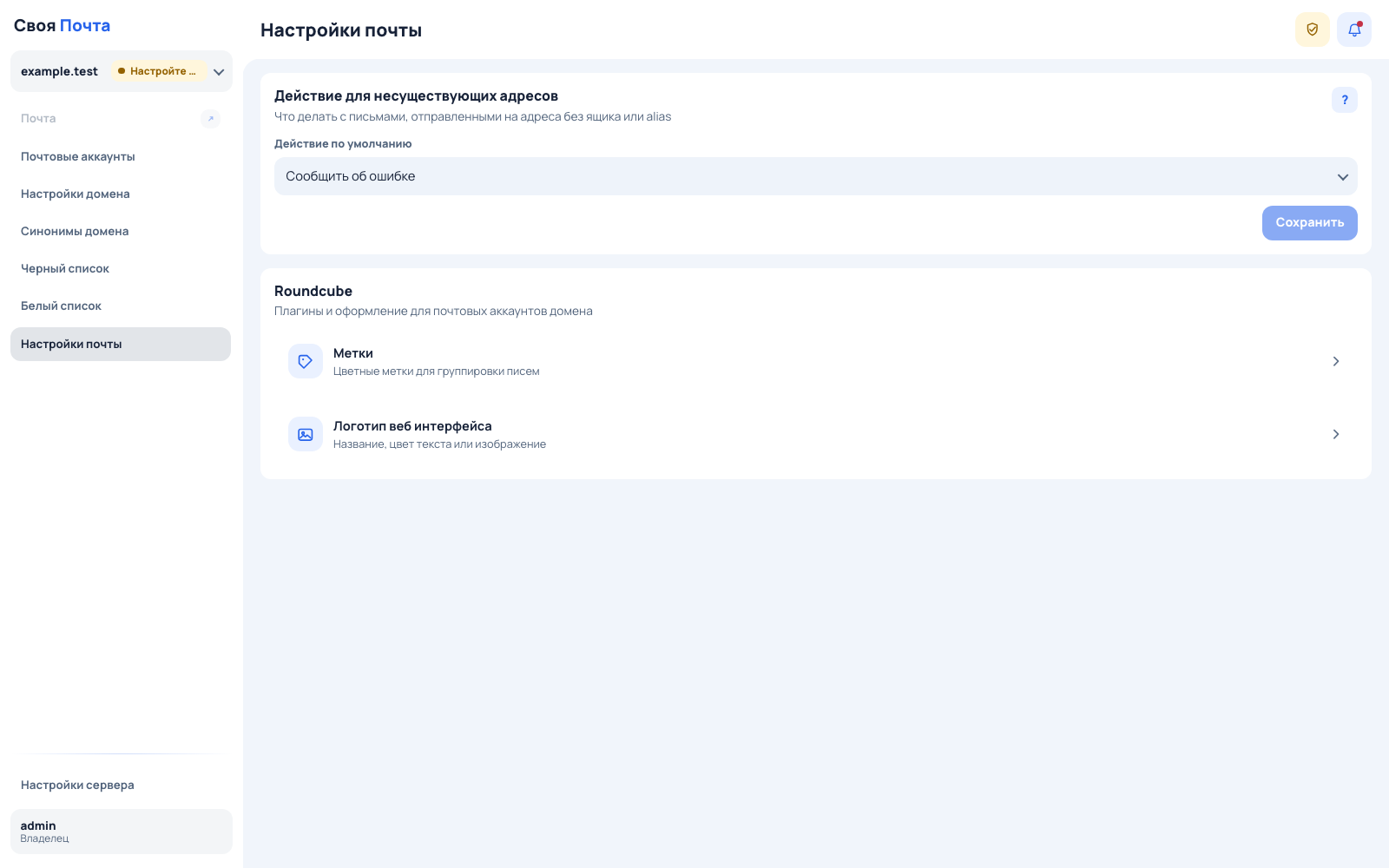Image resolution: width=1389 pixels, height=868 pixels.
Task: Click the Своя Почта logo
Action: coord(62,26)
